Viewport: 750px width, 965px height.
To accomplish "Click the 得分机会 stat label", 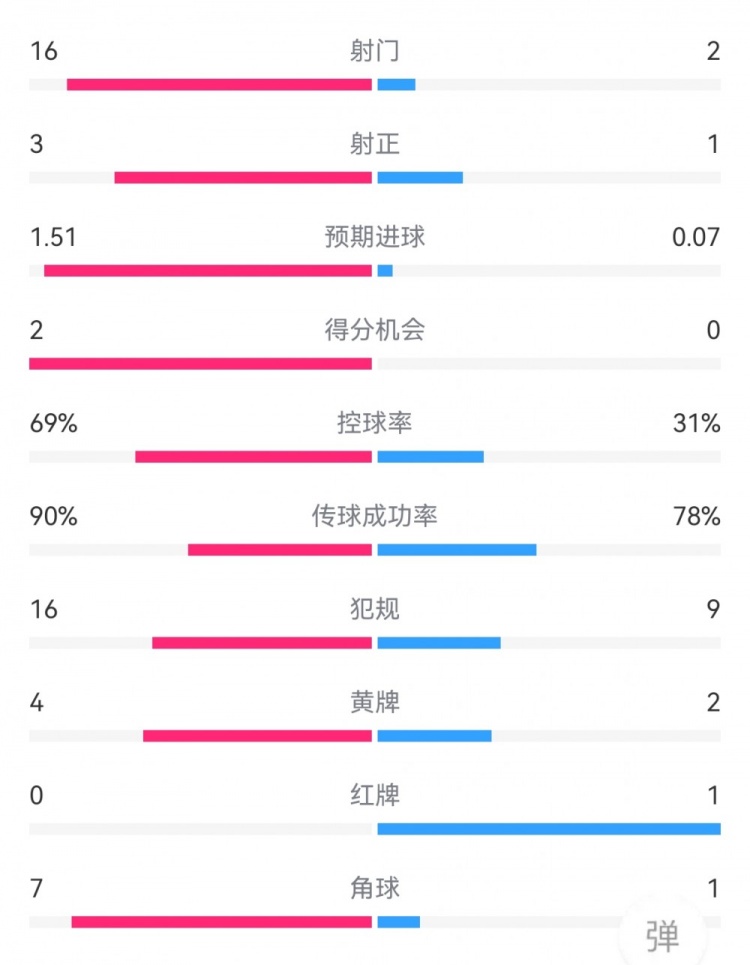I will [x=375, y=330].
